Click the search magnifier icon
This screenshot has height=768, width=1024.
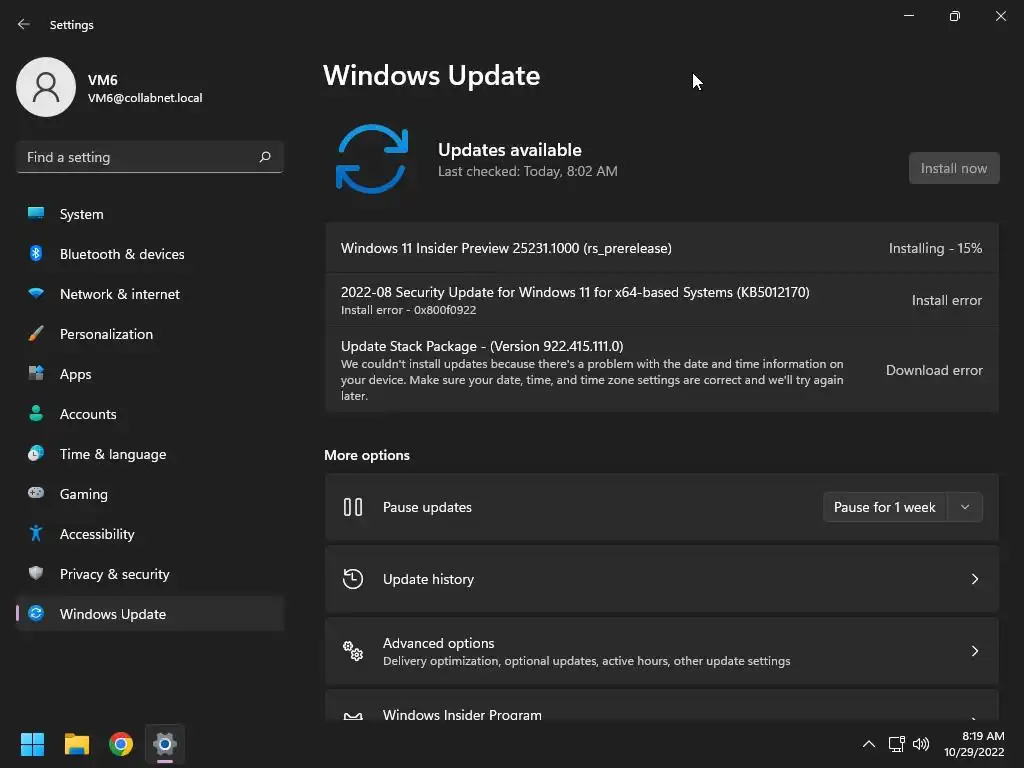tap(264, 157)
